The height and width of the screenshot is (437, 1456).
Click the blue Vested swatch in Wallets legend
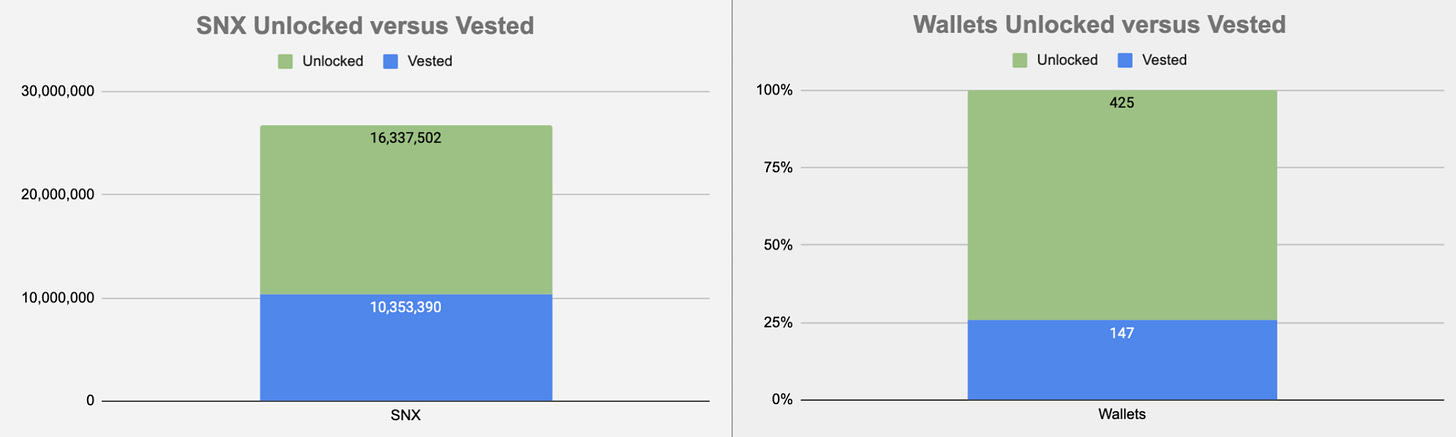(1123, 60)
